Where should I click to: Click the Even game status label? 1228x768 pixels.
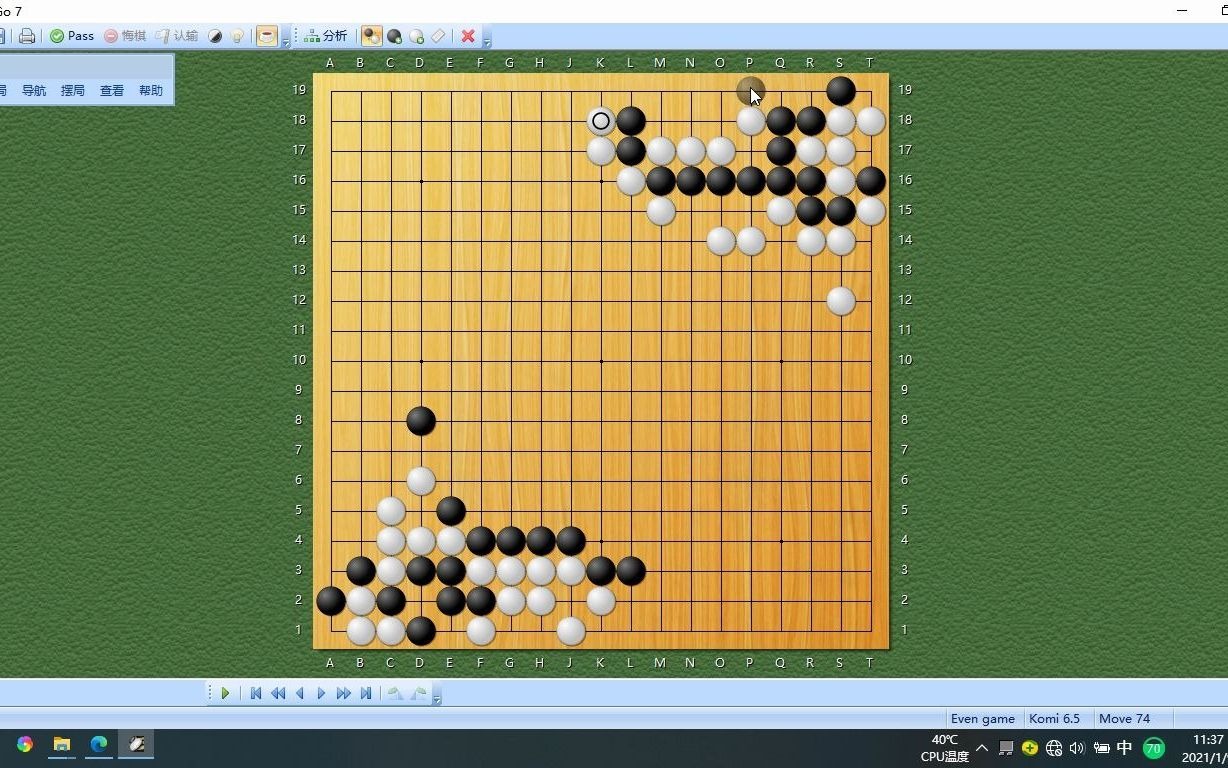click(x=983, y=718)
